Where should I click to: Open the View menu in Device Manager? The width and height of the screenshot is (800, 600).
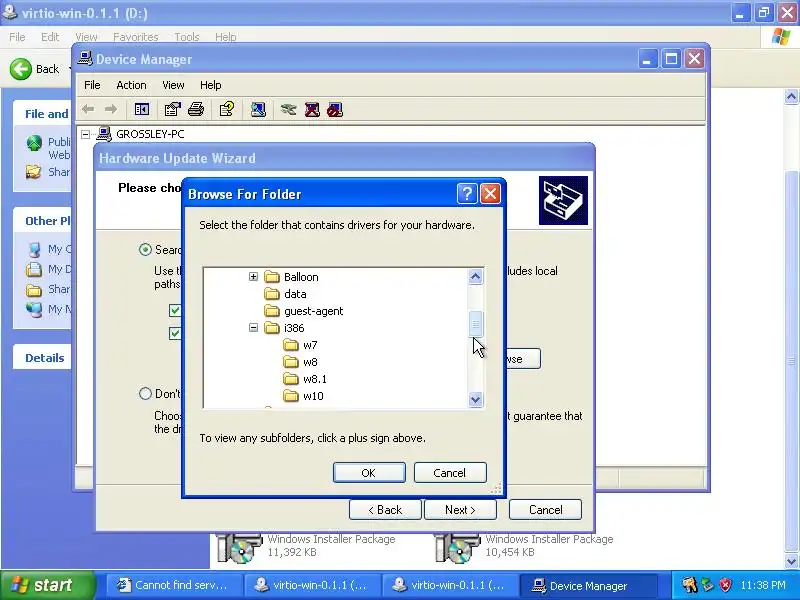173,85
